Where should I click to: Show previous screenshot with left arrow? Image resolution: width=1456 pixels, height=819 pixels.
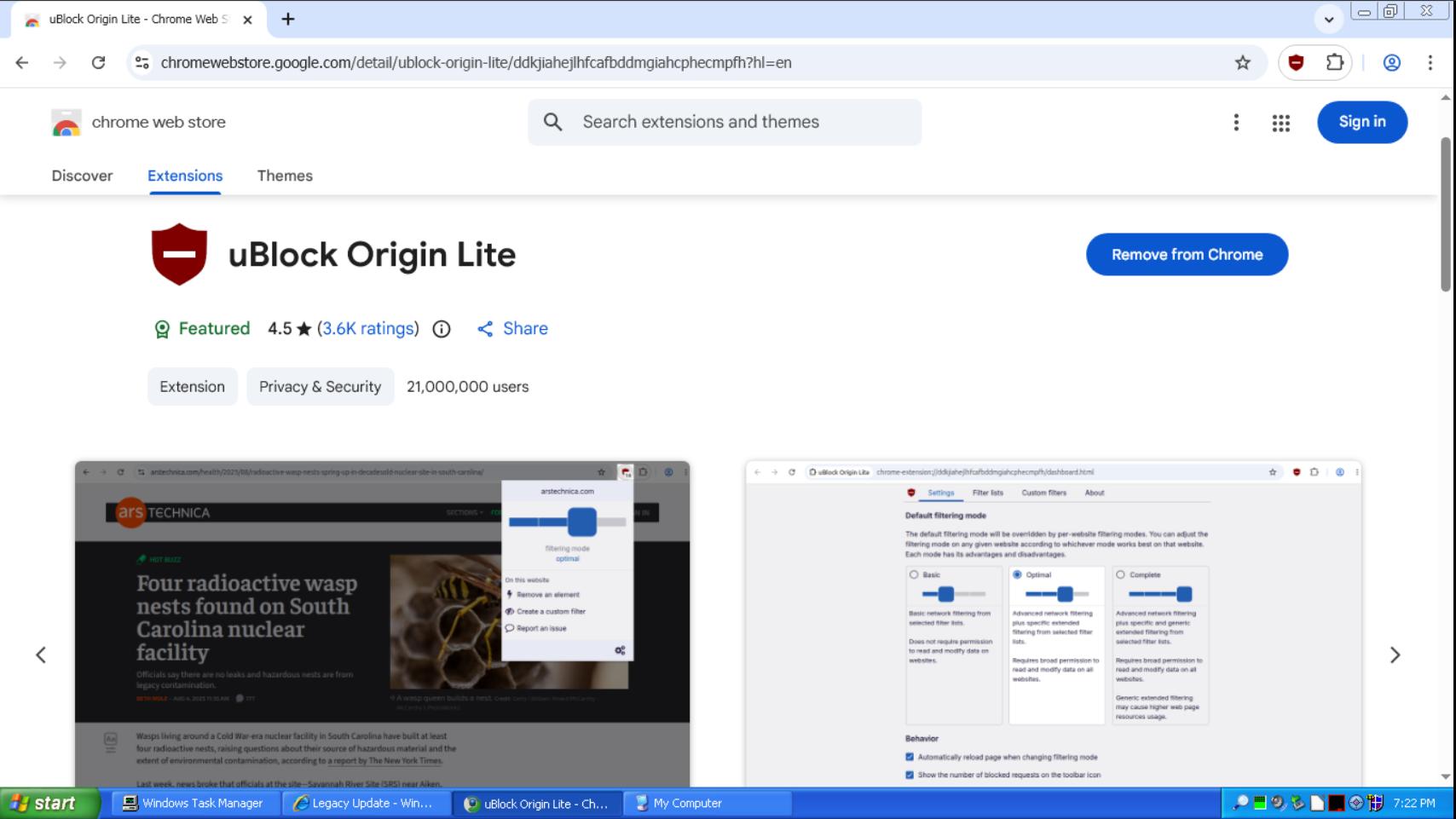(x=41, y=655)
